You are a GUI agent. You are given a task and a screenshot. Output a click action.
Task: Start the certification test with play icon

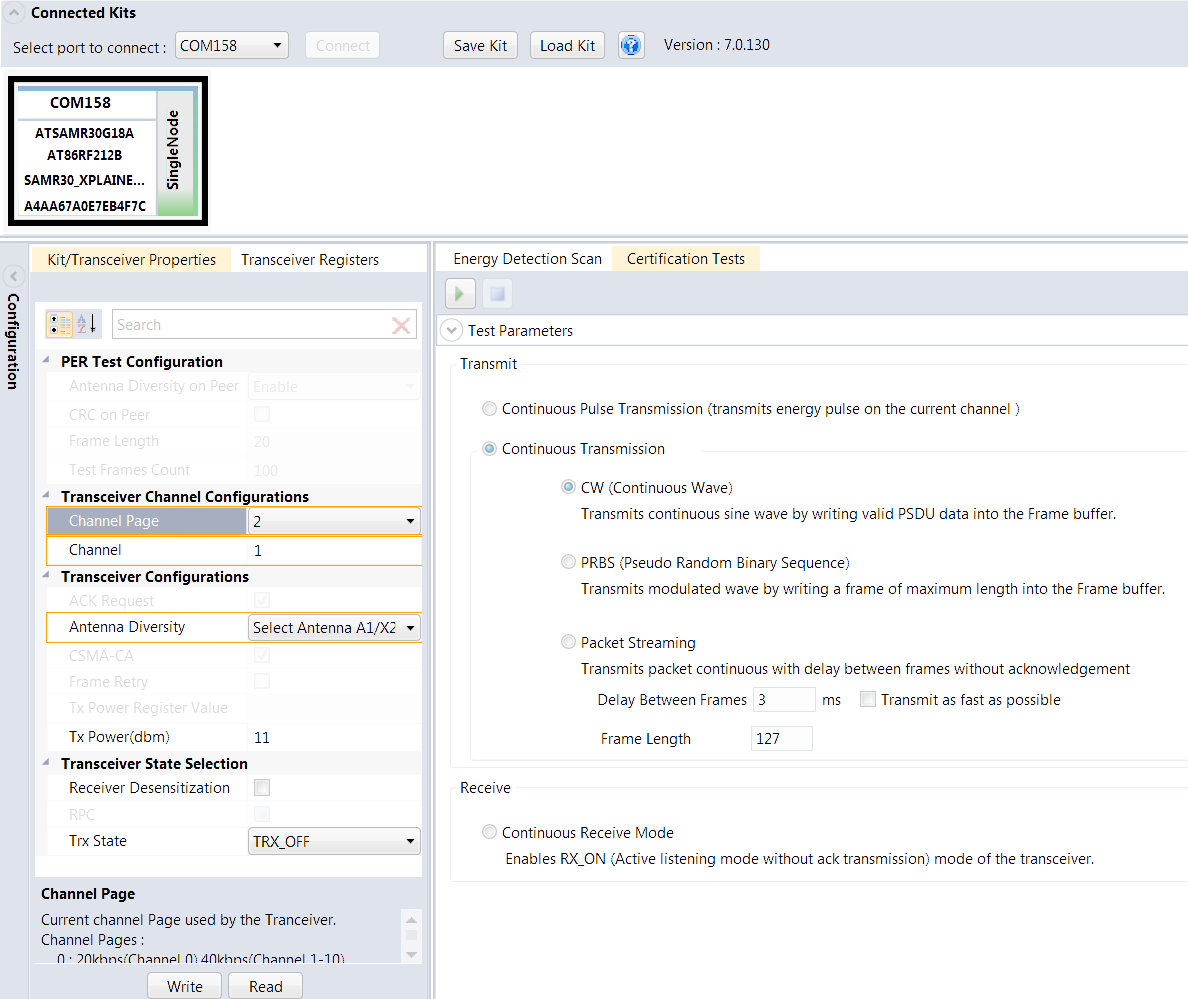460,294
